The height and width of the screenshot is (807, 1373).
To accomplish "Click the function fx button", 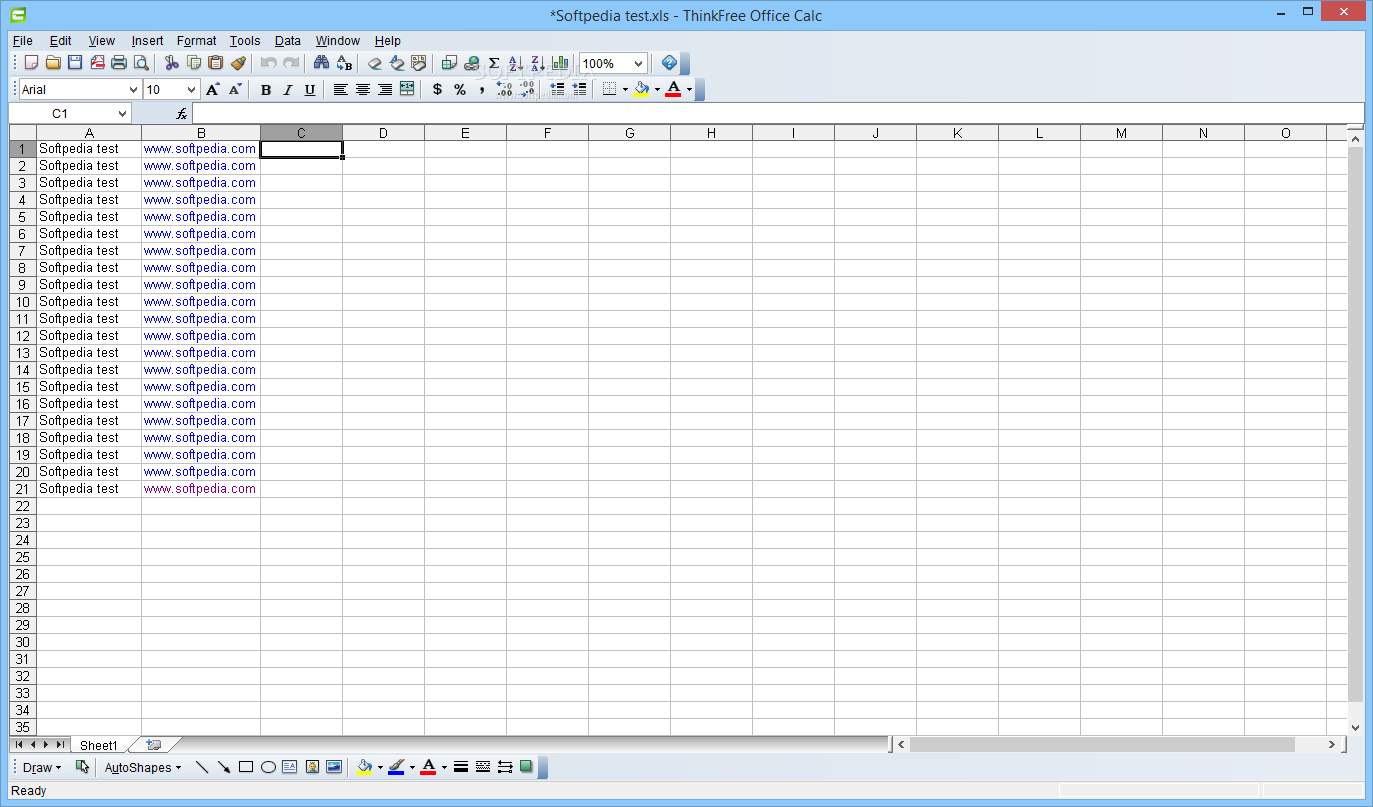I will [x=181, y=114].
